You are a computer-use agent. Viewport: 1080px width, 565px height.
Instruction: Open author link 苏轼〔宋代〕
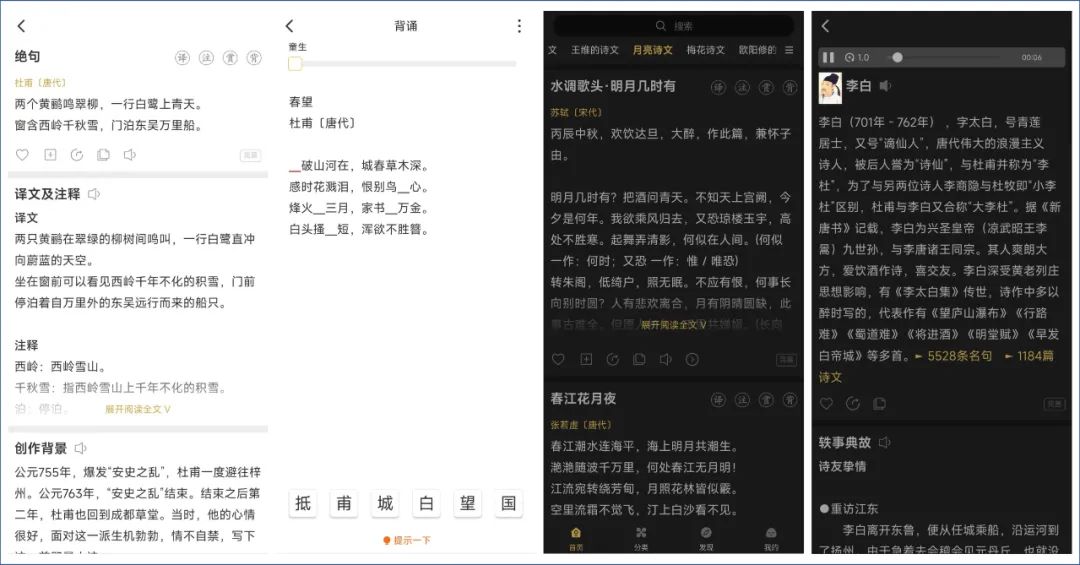pos(576,112)
